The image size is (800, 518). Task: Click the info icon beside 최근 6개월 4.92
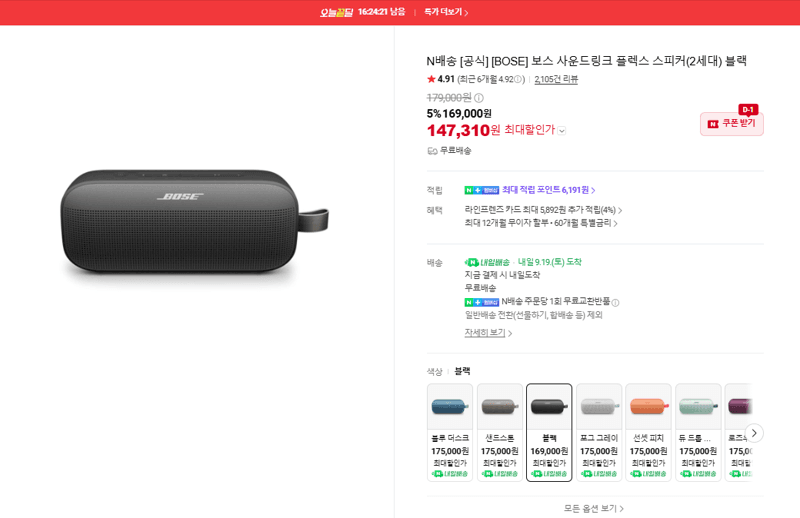click(518, 79)
